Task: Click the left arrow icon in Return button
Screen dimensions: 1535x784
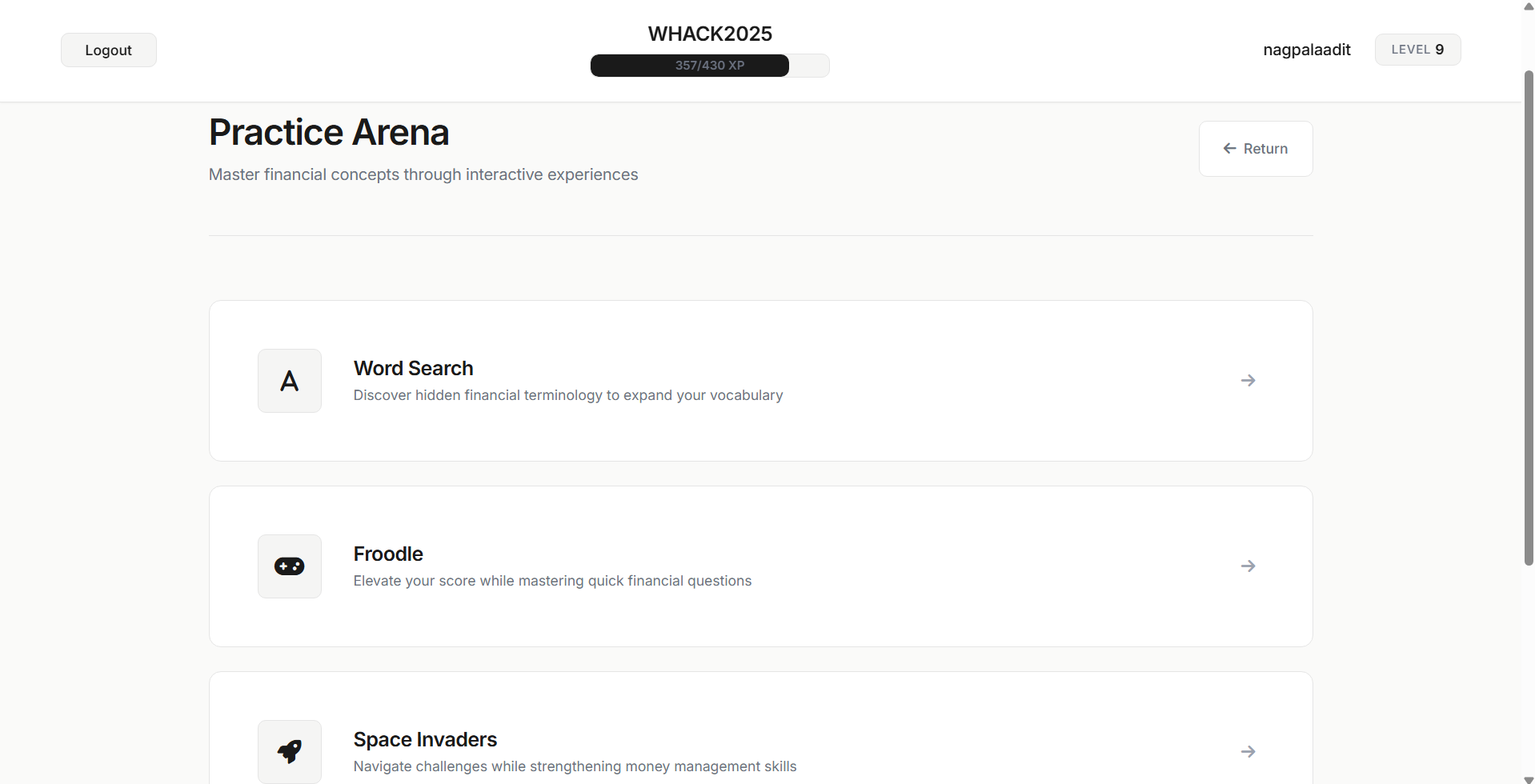Action: click(x=1230, y=149)
